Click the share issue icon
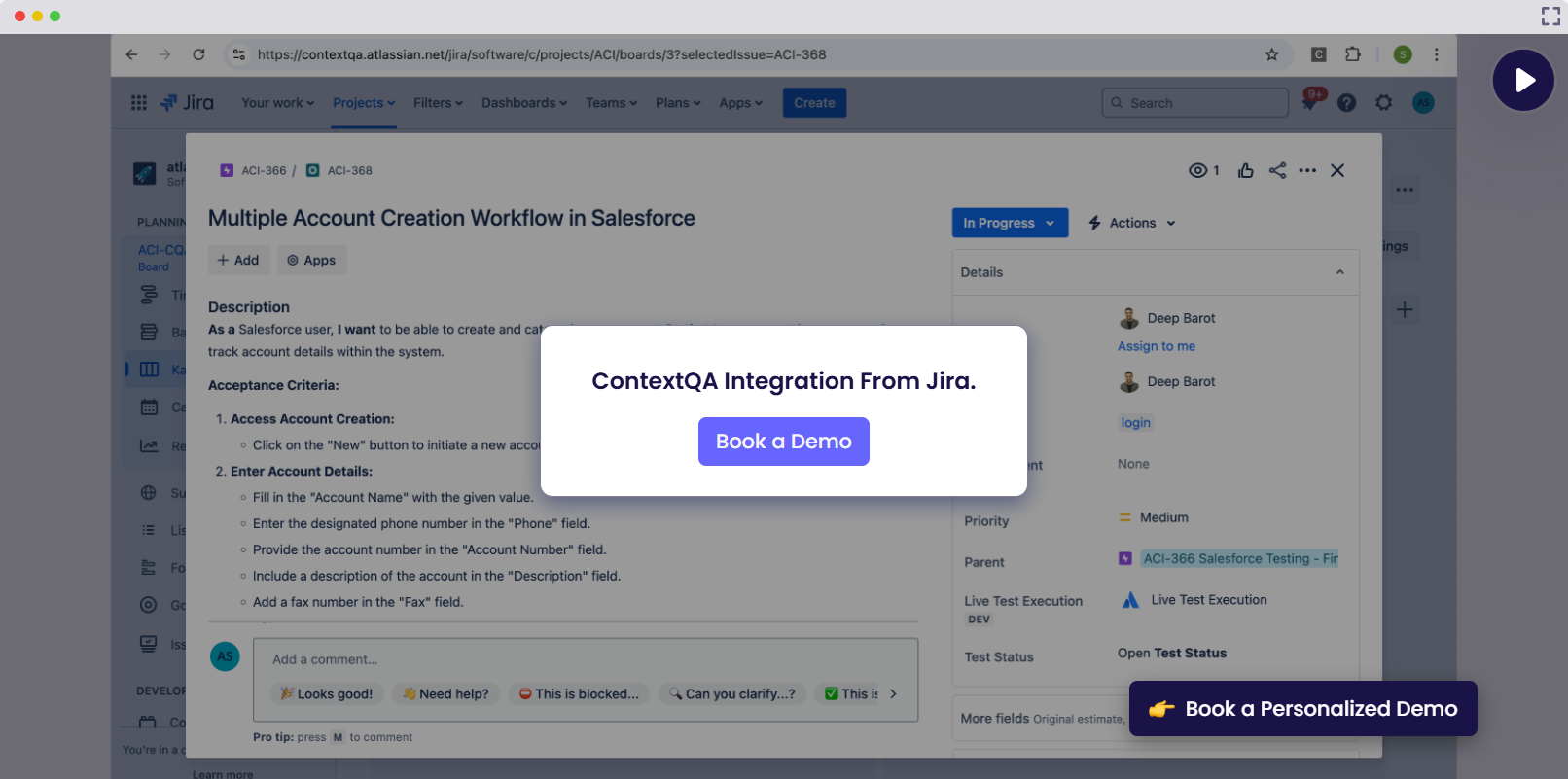The image size is (1568, 779). pyautogui.click(x=1277, y=170)
